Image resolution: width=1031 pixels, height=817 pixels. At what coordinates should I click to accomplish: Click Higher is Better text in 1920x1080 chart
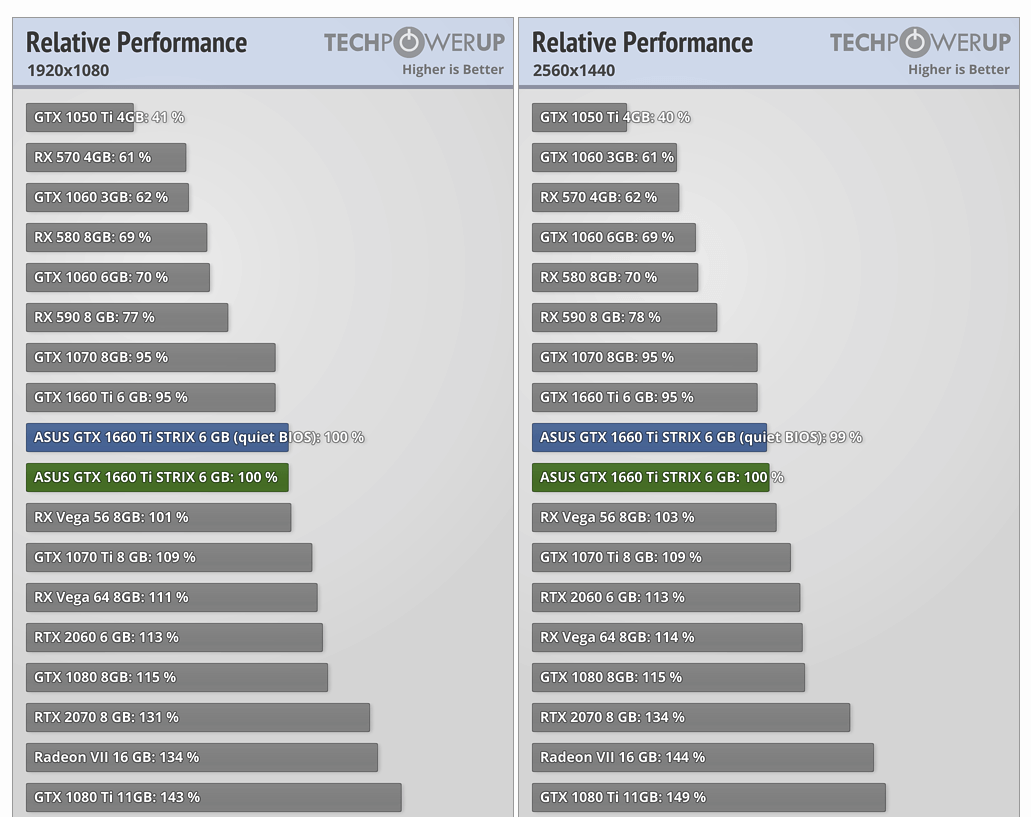pyautogui.click(x=453, y=69)
